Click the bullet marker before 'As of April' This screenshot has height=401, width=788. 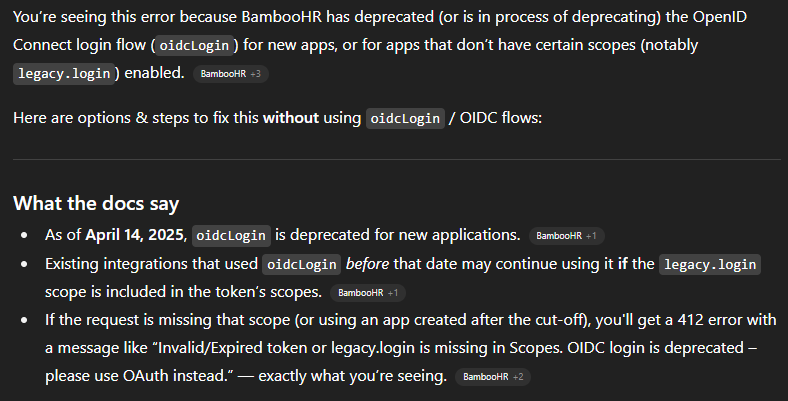point(26,236)
